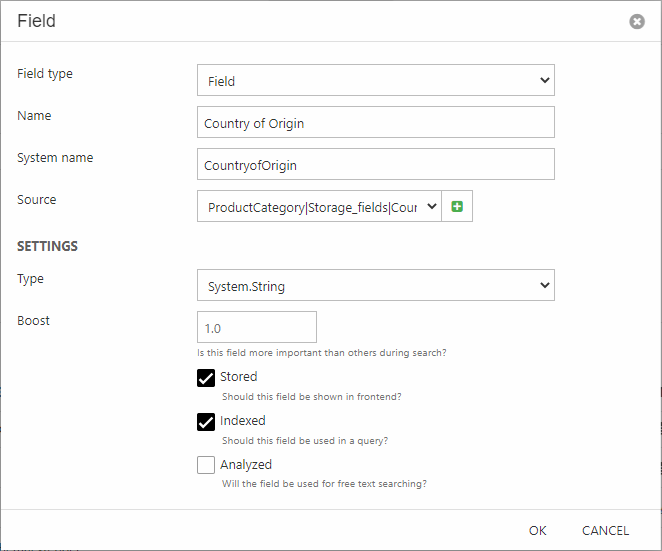
Task: Uncheck the Stored checkbox
Action: [x=206, y=378]
